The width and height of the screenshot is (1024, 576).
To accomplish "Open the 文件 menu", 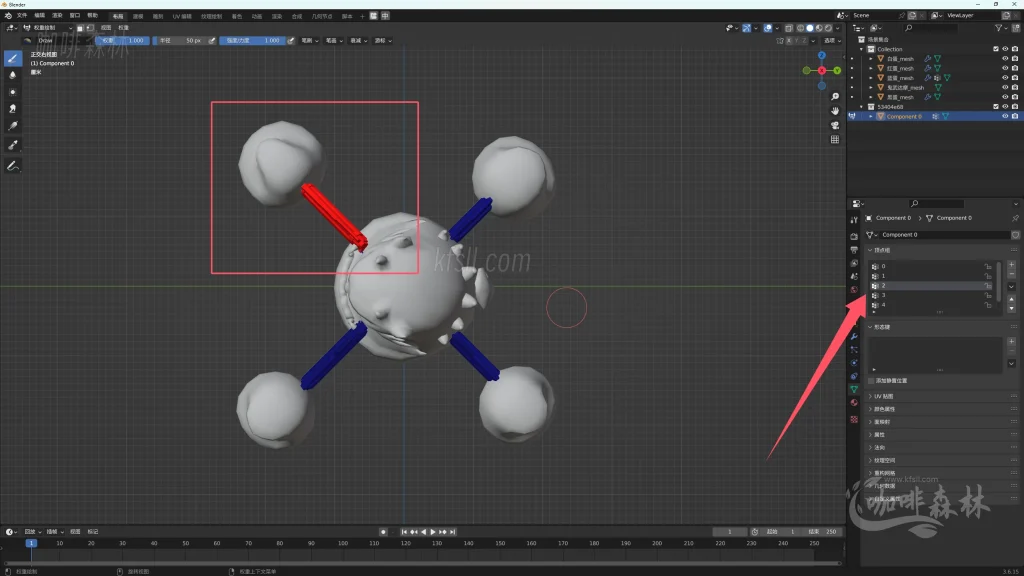I will (x=21, y=16).
